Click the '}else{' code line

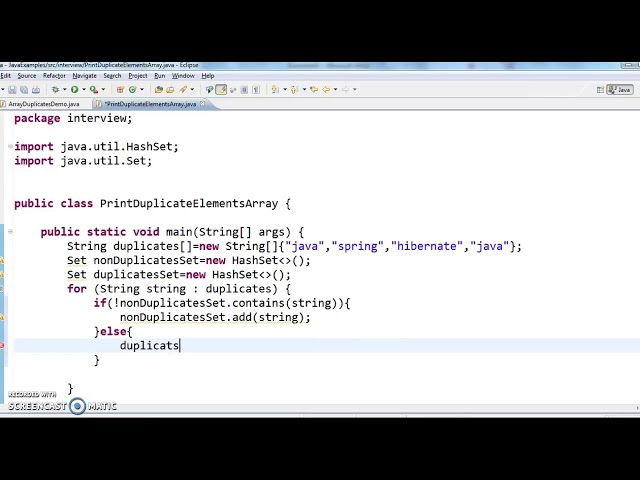click(113, 331)
